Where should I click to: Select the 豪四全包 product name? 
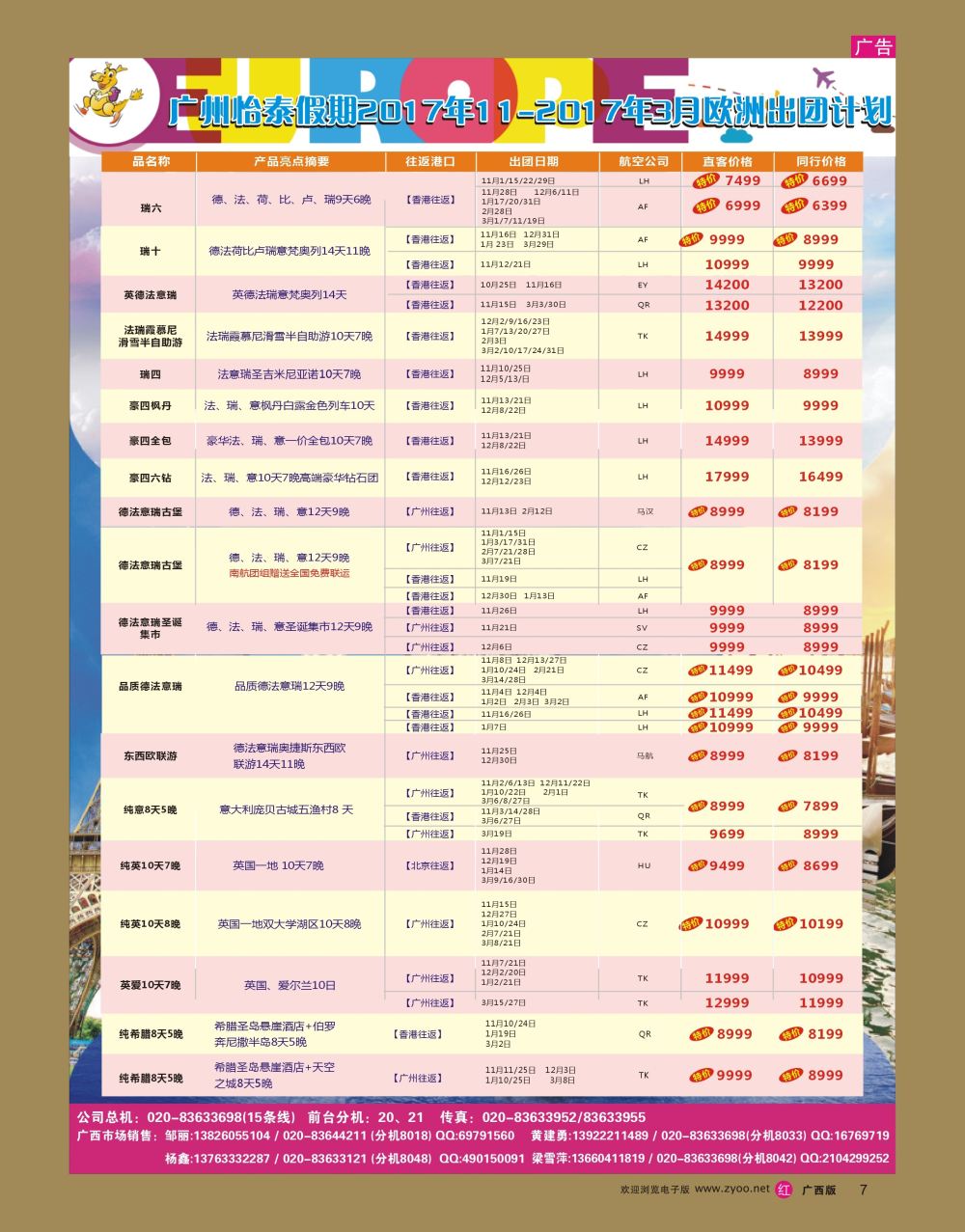[151, 440]
